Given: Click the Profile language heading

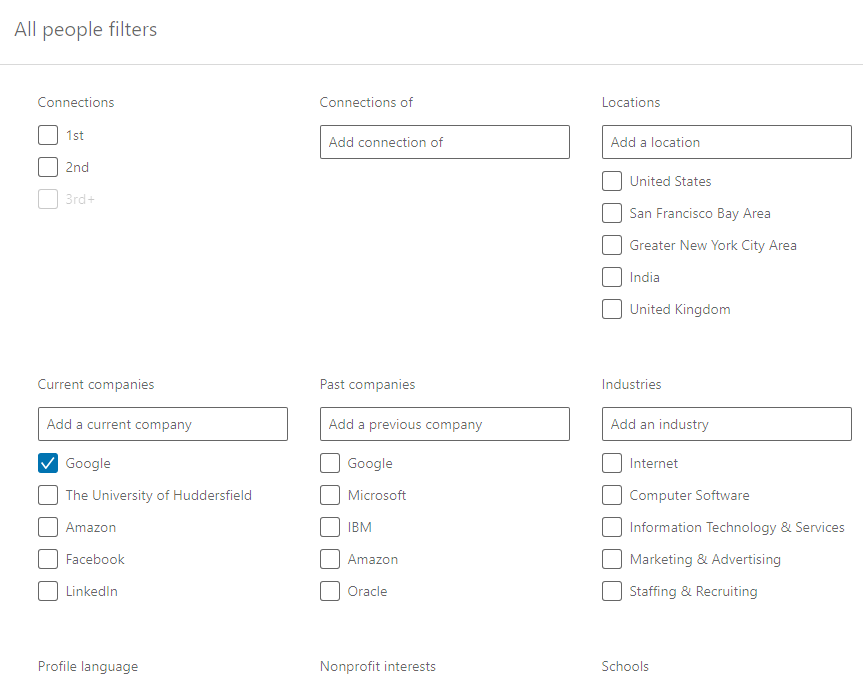Looking at the screenshot, I should [88, 666].
